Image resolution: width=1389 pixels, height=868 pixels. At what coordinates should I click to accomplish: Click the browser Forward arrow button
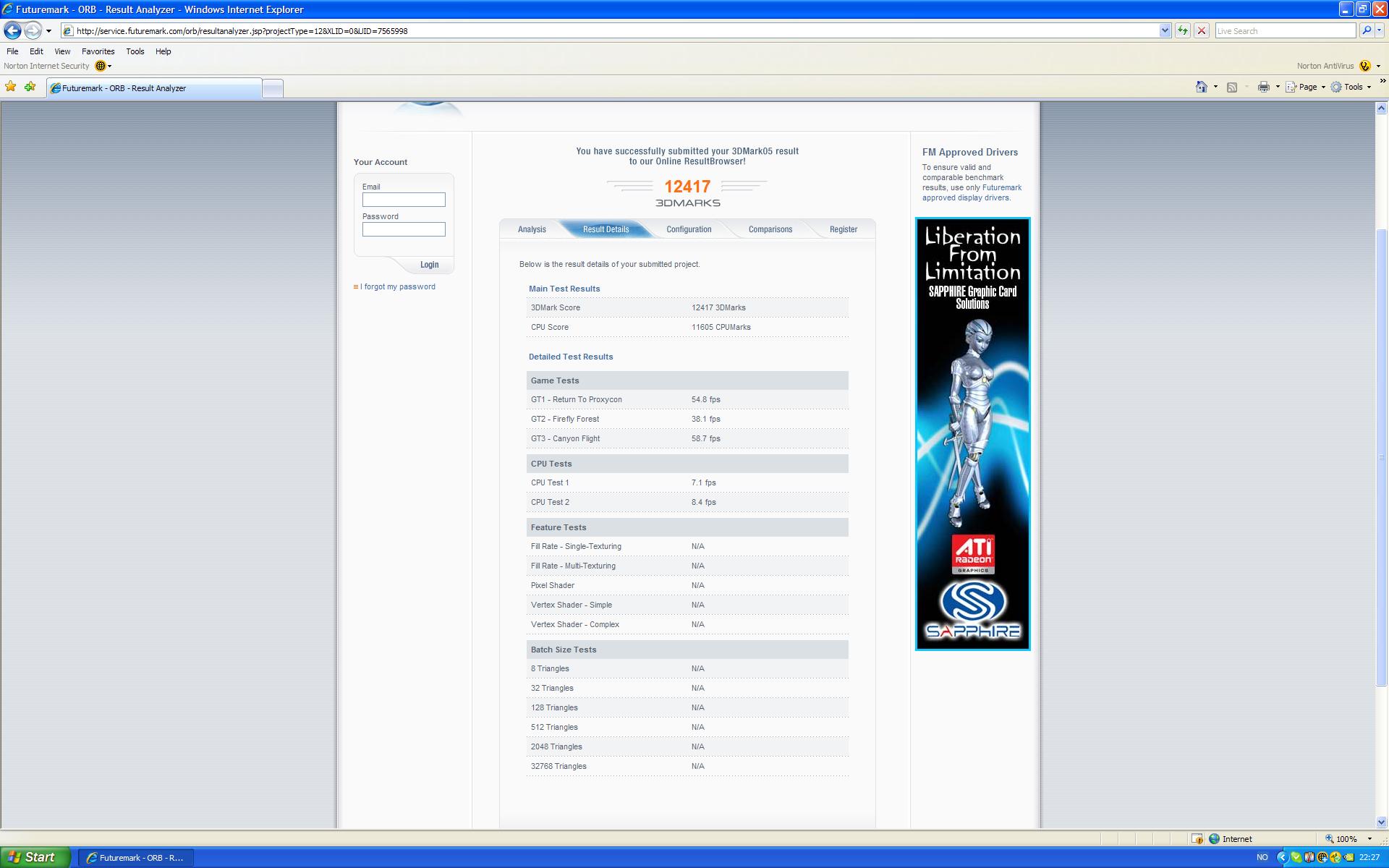pos(33,30)
